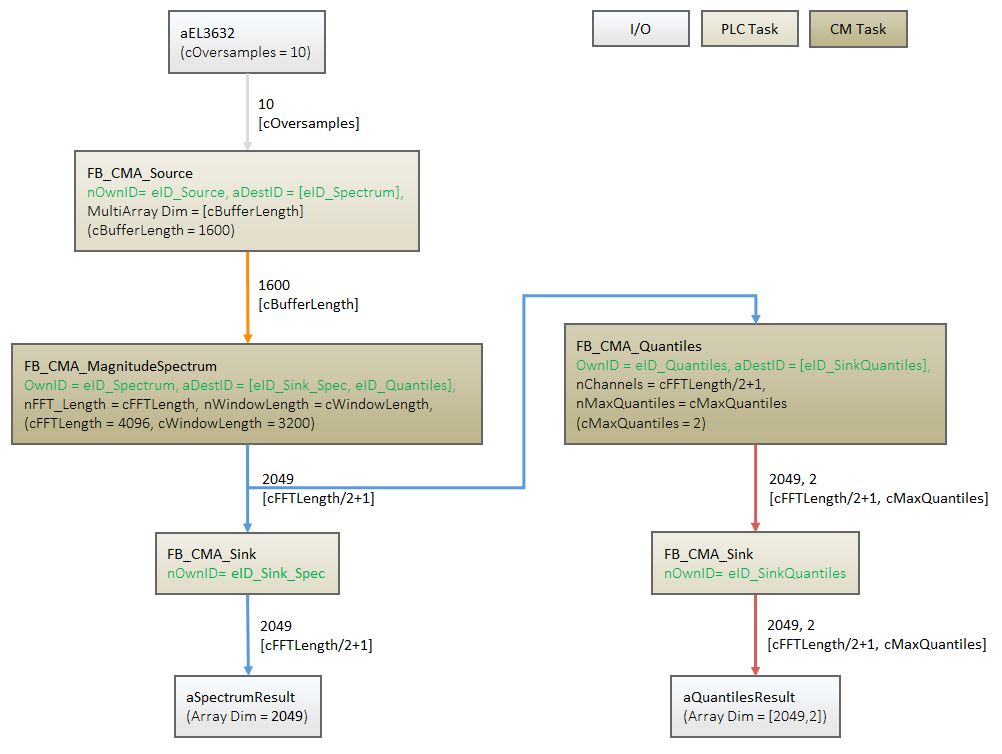
Task: Click '(cBufferLength = 1600)' text
Action: click(161, 231)
